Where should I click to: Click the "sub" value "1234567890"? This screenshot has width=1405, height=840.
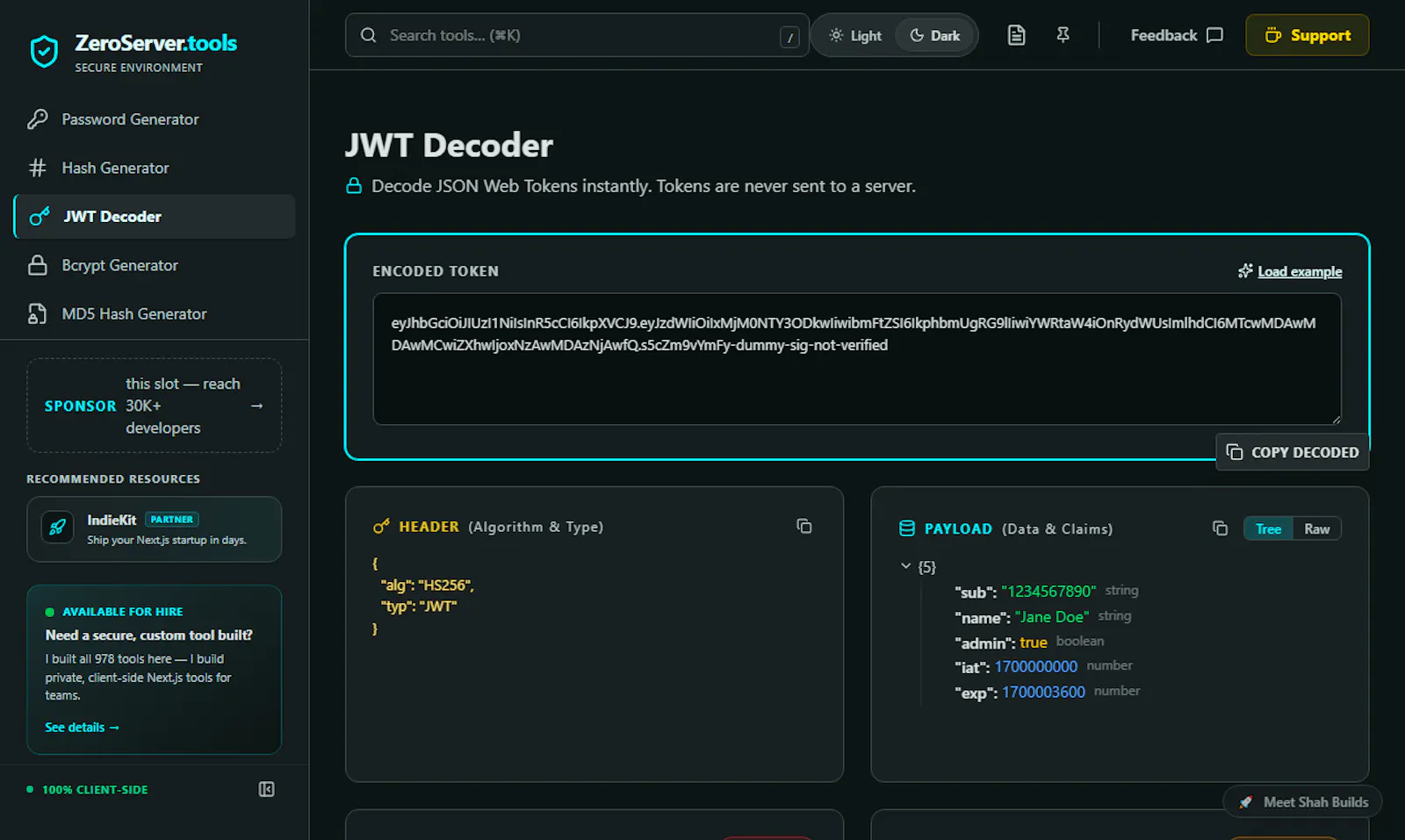pyautogui.click(x=1048, y=592)
